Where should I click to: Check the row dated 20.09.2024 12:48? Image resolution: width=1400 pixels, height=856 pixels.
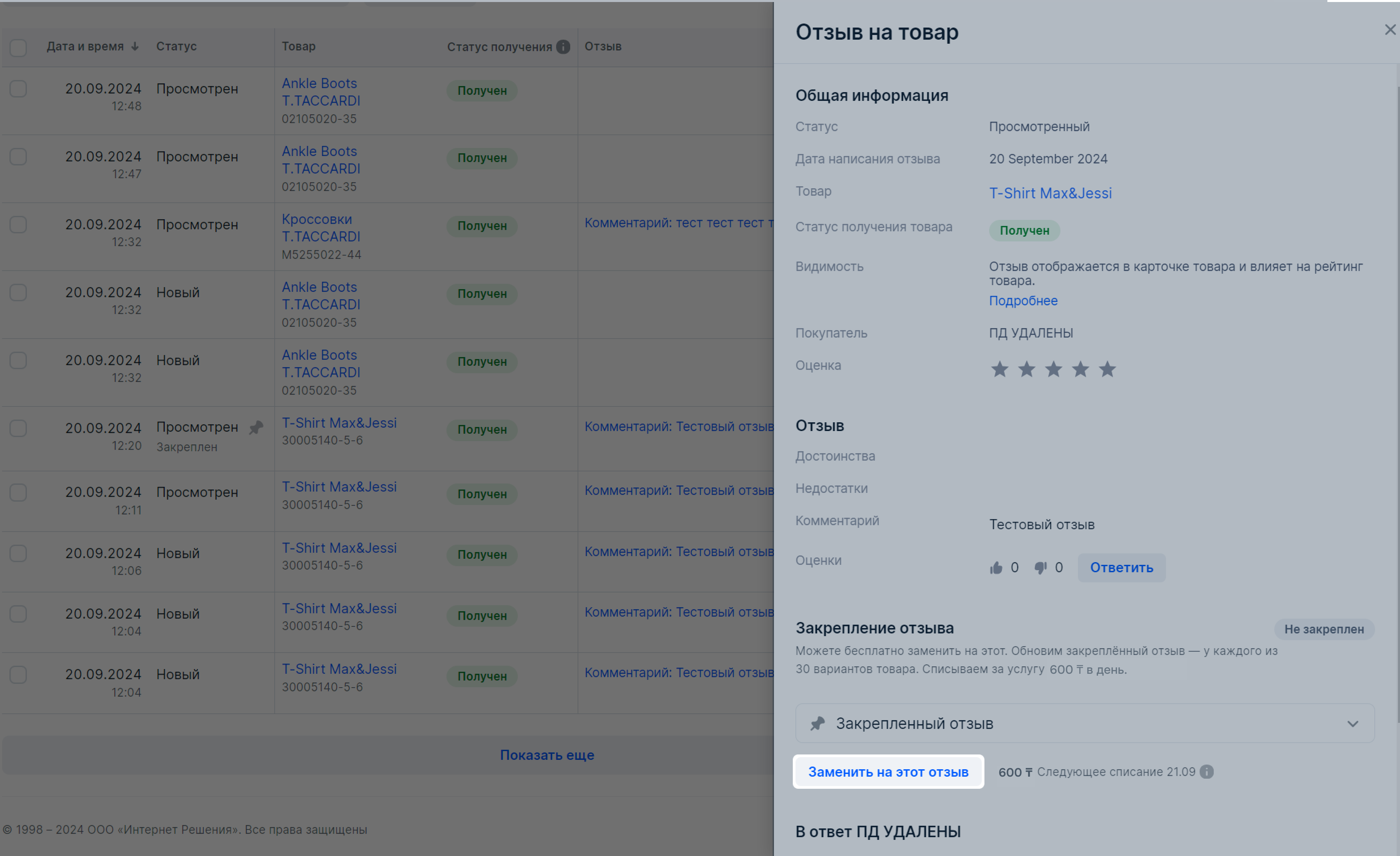(x=18, y=89)
